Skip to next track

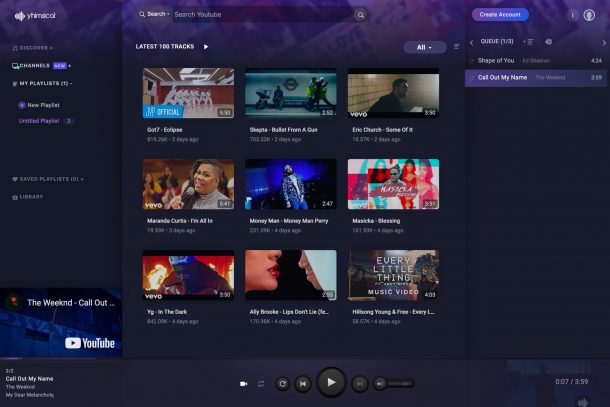click(x=360, y=384)
